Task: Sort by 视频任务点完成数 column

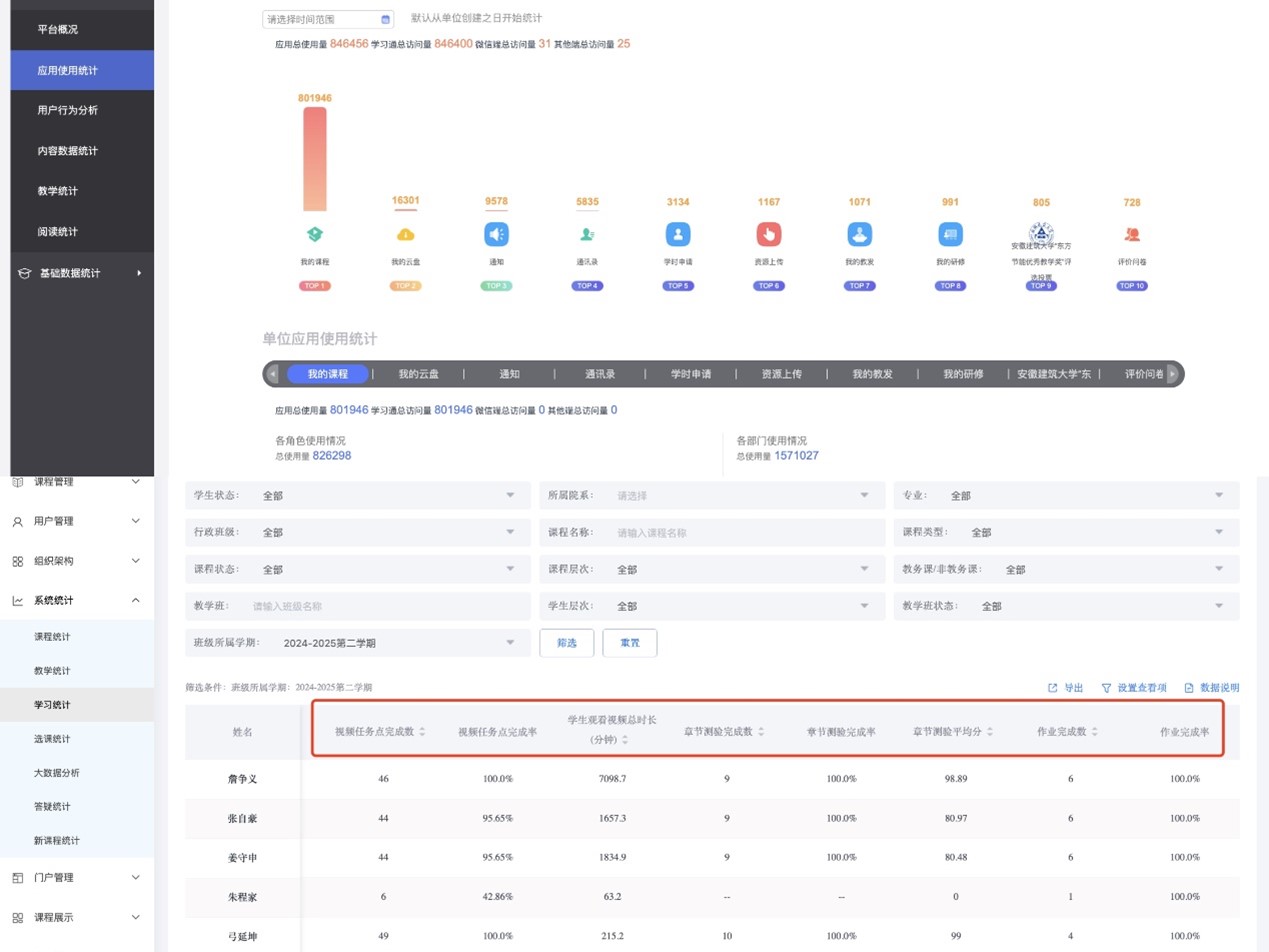Action: [x=422, y=732]
